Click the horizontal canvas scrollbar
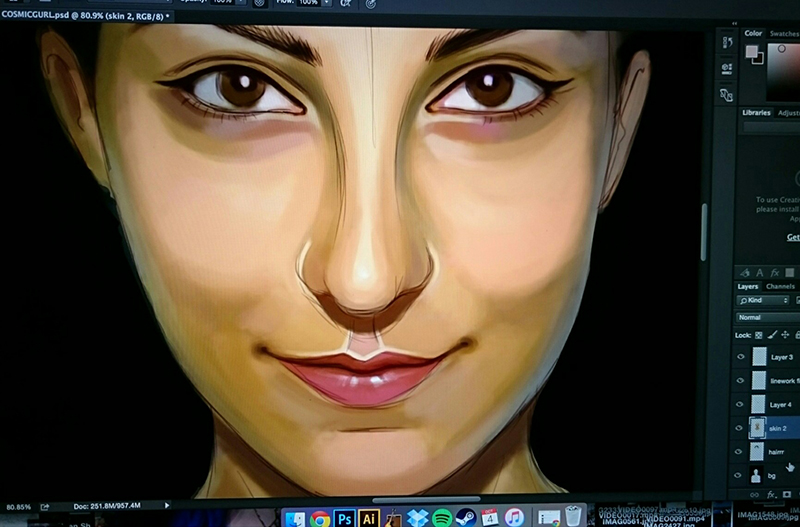 click(x=426, y=500)
